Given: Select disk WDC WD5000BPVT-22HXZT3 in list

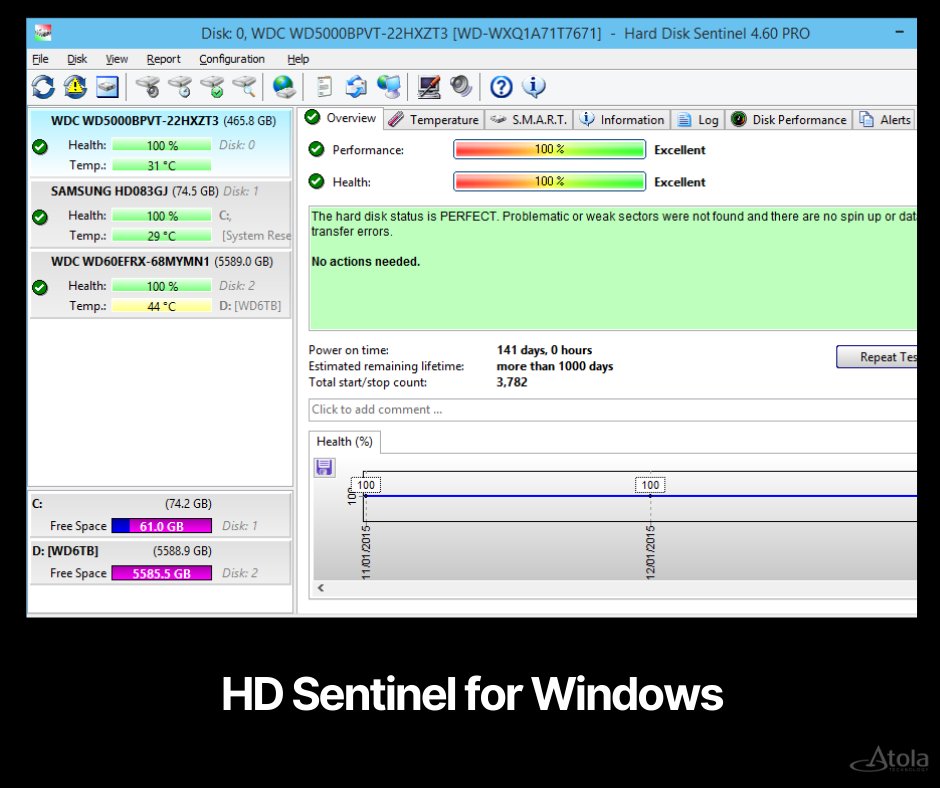Looking at the screenshot, I should coord(161,143).
